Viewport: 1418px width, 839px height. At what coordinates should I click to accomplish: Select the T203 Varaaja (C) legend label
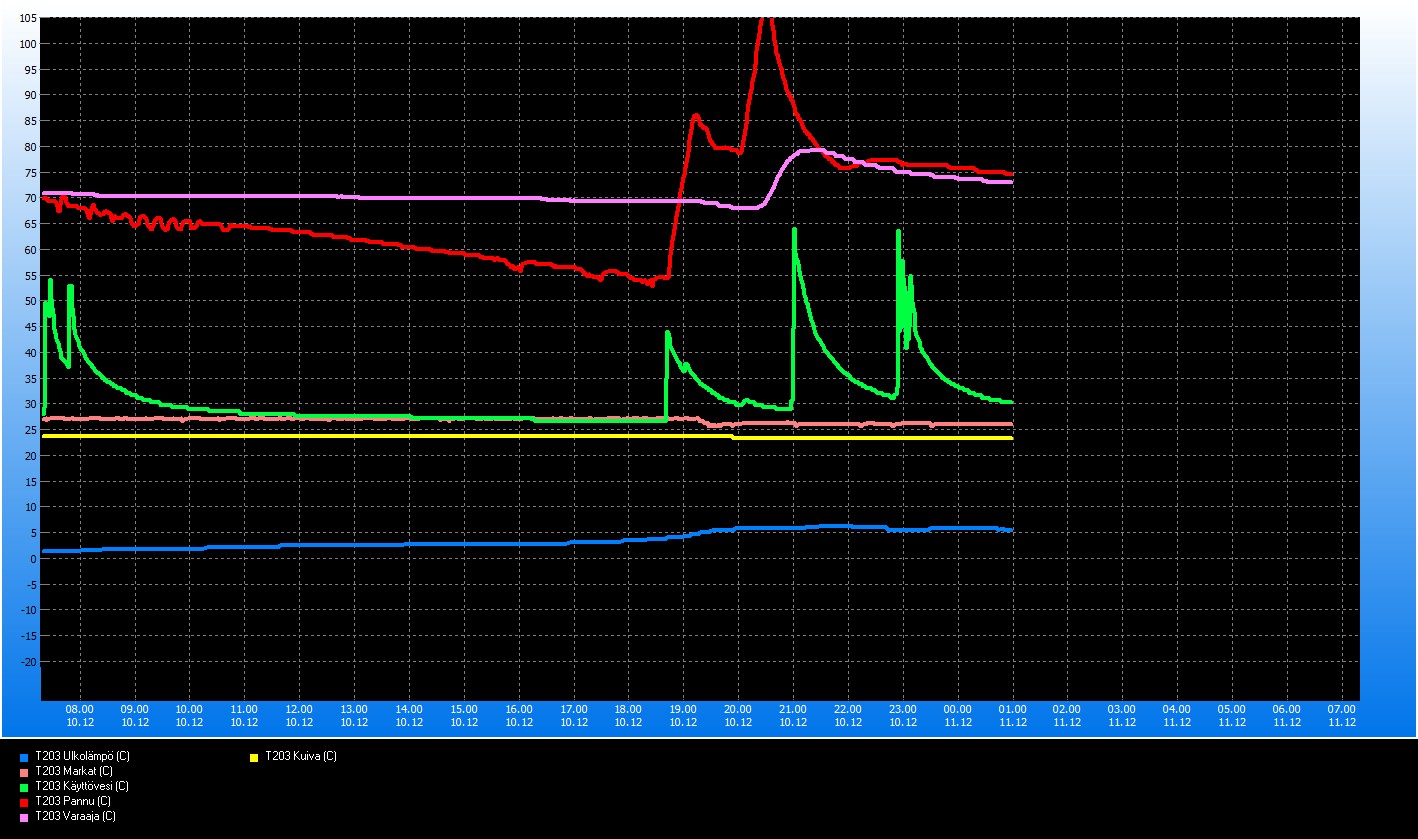[x=75, y=817]
